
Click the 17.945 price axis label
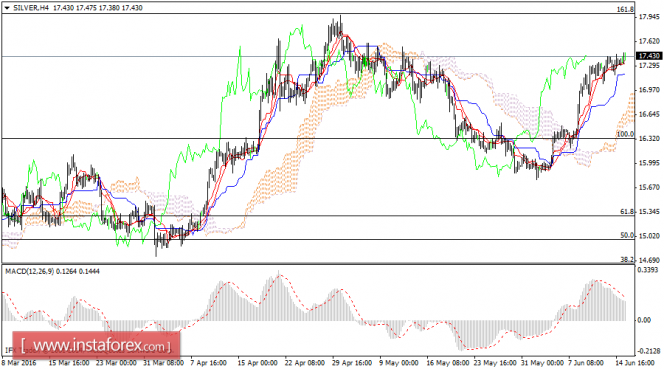(x=649, y=17)
